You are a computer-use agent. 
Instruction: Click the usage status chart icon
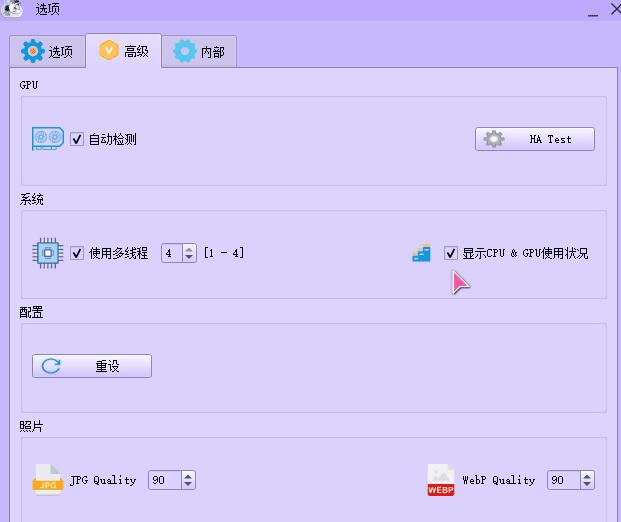[x=421, y=253]
